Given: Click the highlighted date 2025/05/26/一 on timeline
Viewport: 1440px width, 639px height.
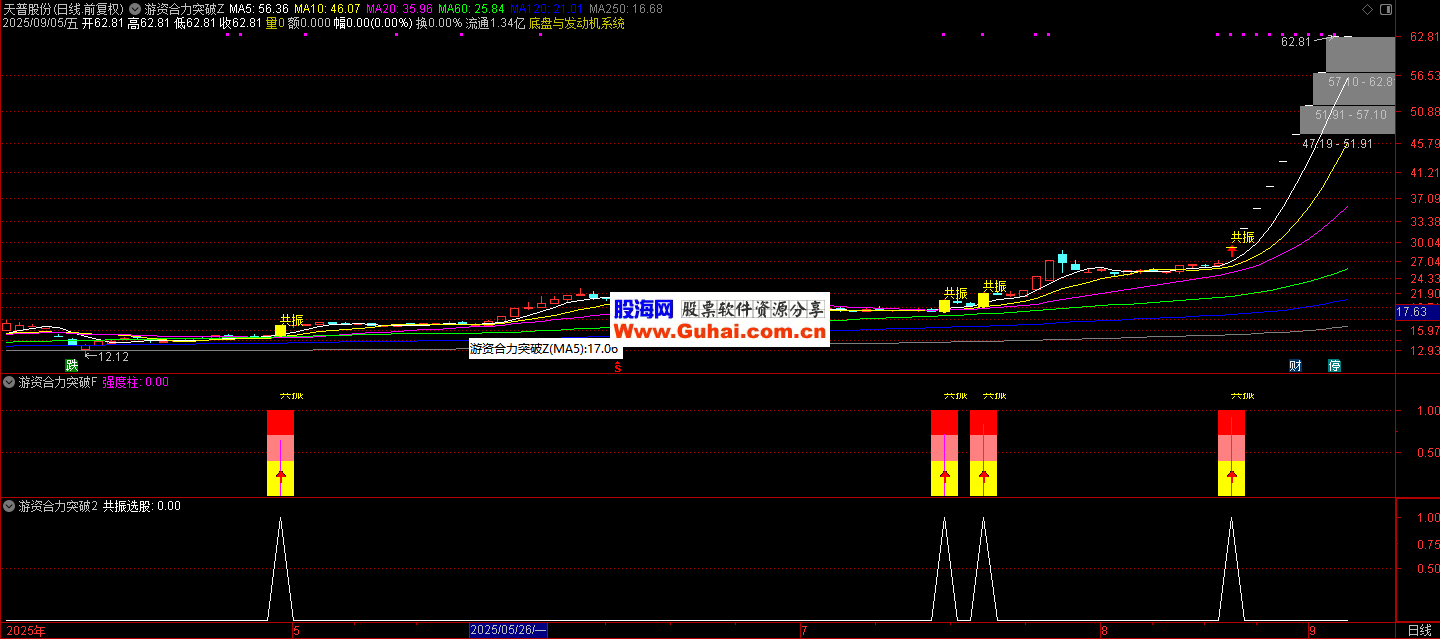Looking at the screenshot, I should point(509,630).
